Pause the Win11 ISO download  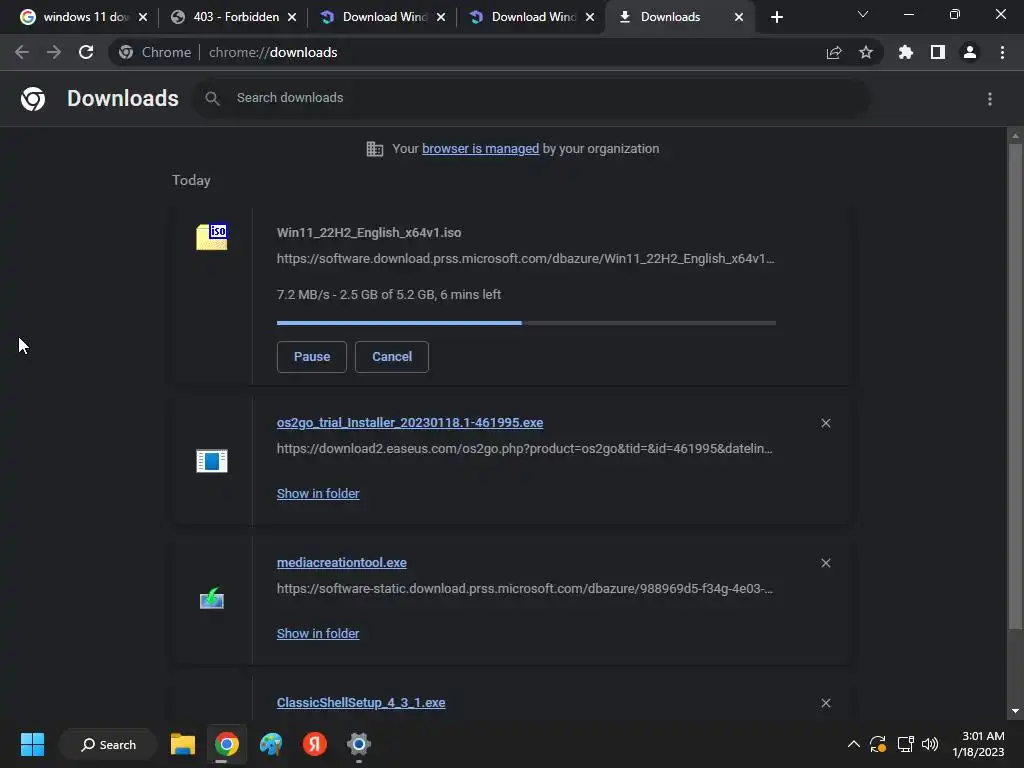[312, 357]
